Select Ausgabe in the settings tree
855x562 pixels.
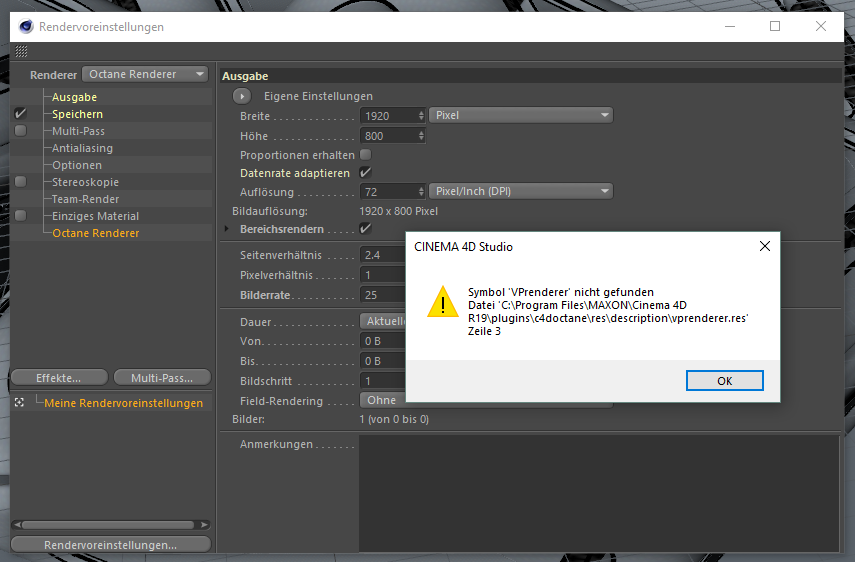coord(74,97)
